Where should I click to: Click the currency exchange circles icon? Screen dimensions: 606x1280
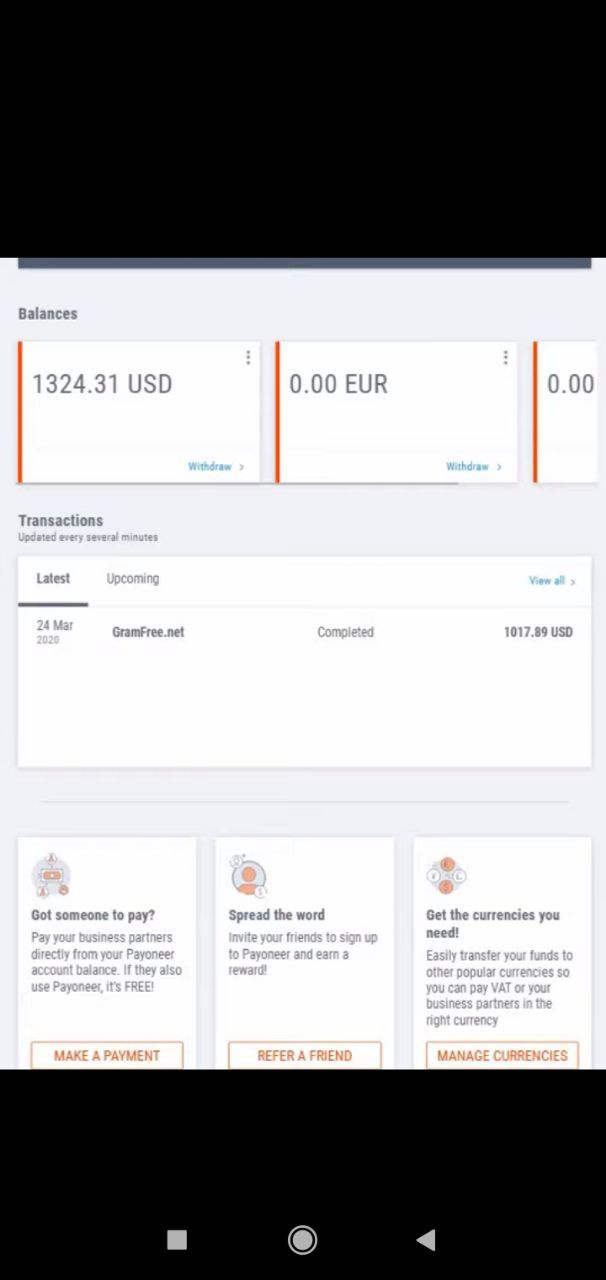click(446, 876)
